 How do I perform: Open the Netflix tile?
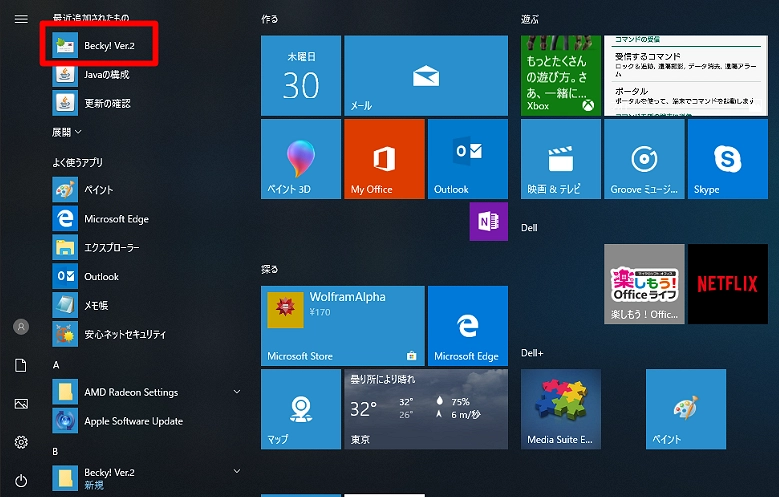click(727, 284)
